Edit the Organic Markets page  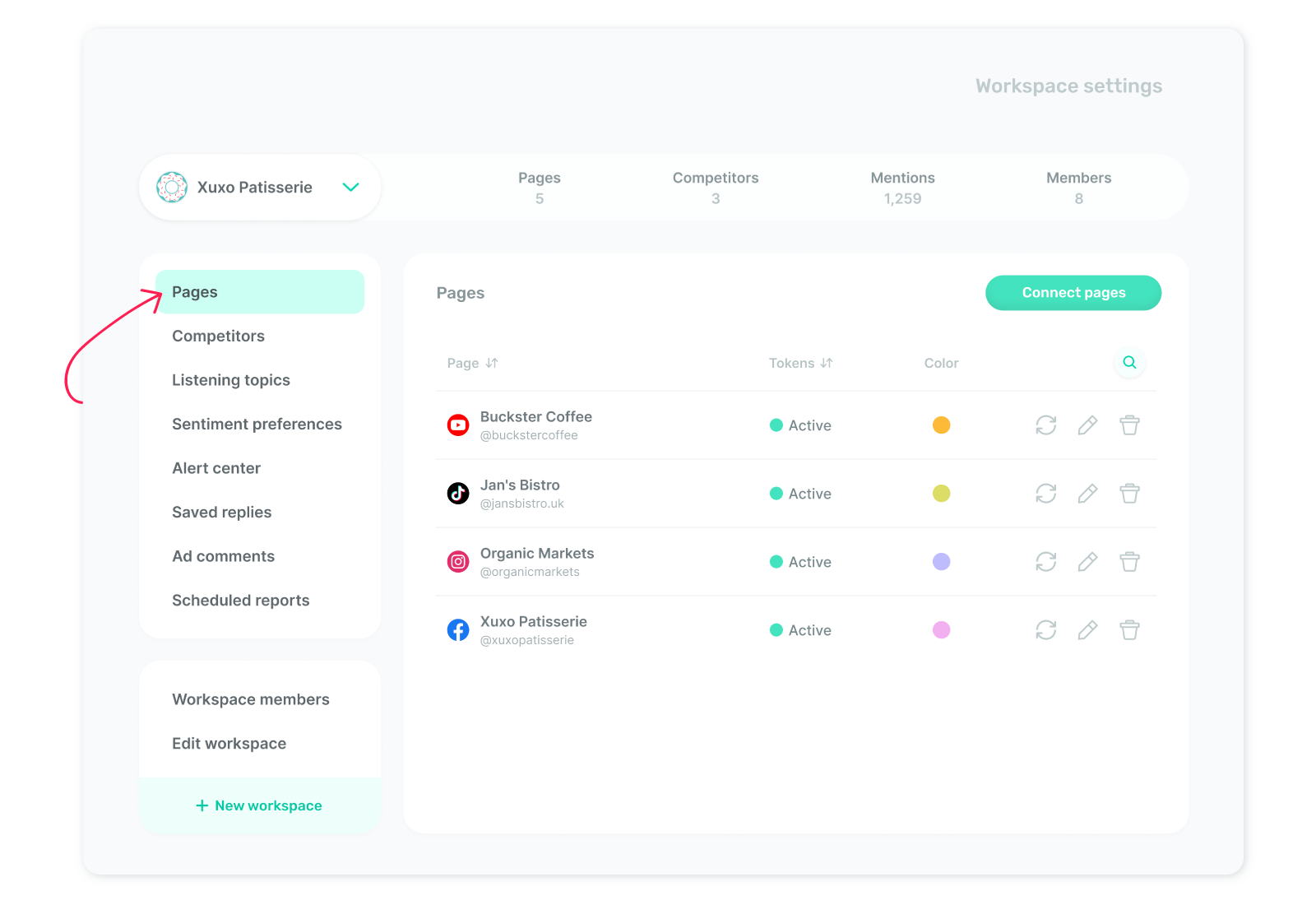(x=1087, y=562)
